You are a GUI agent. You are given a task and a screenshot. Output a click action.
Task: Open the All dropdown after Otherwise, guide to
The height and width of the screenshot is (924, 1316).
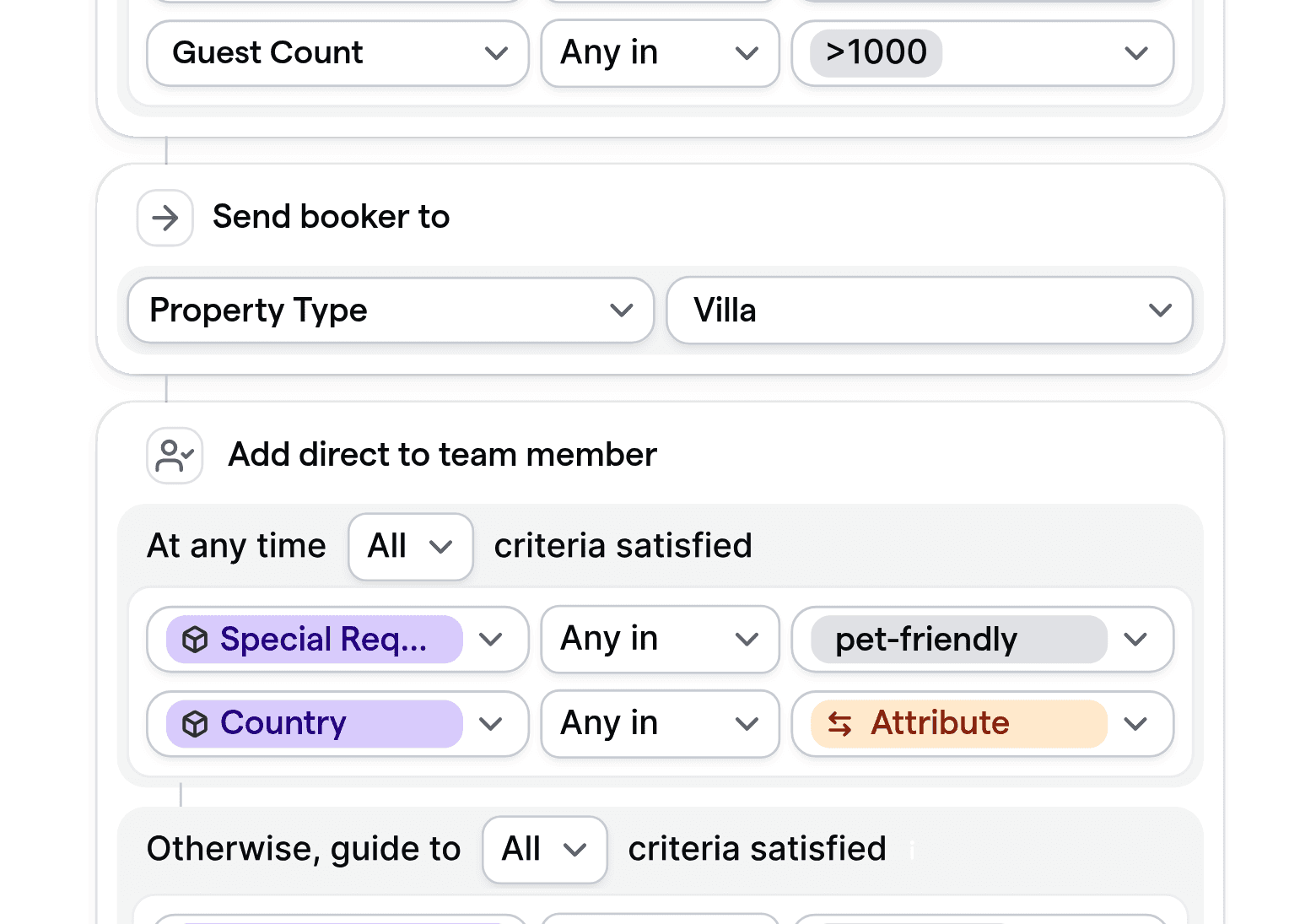544,850
